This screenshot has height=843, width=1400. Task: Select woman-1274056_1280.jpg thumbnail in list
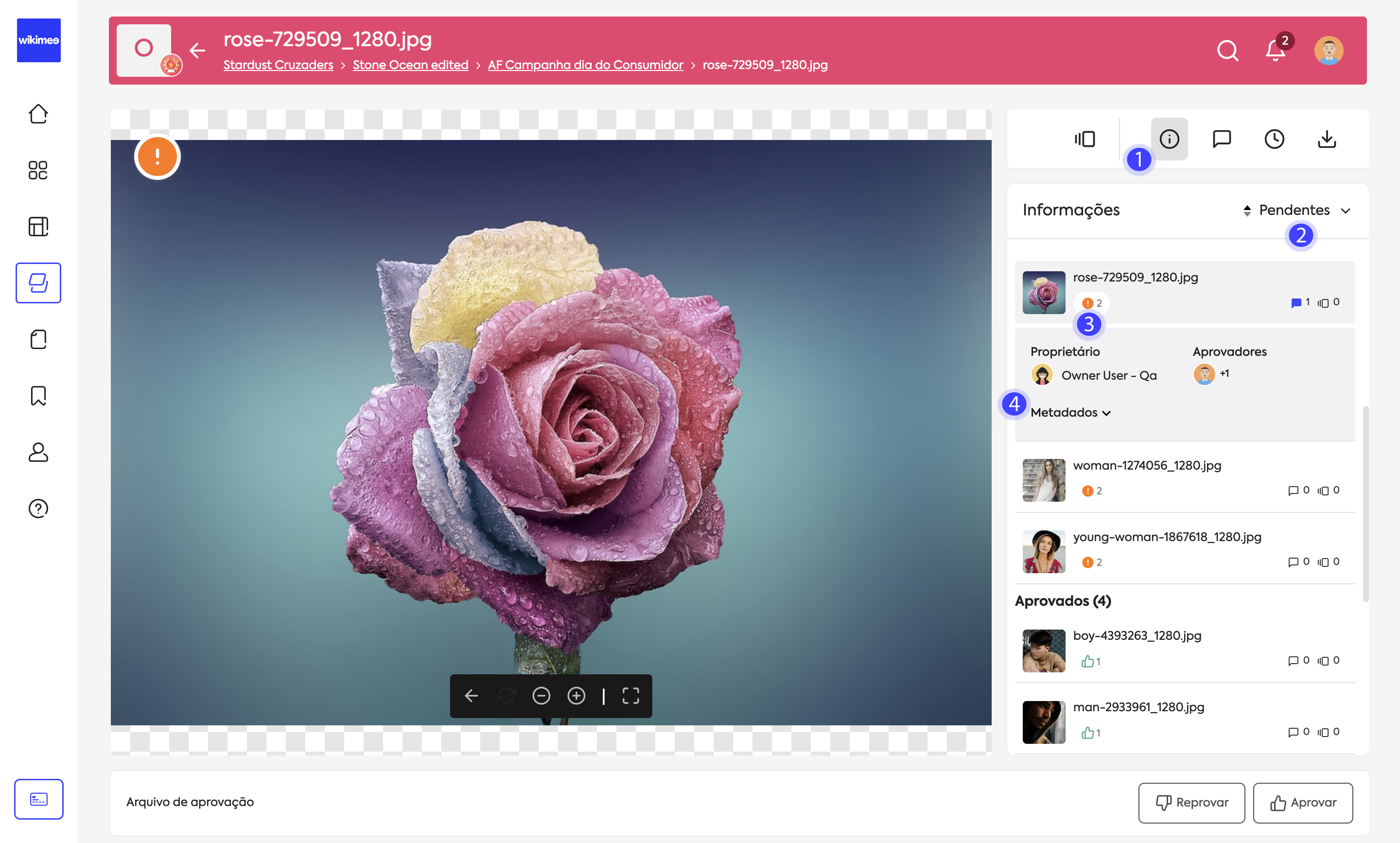(1043, 480)
